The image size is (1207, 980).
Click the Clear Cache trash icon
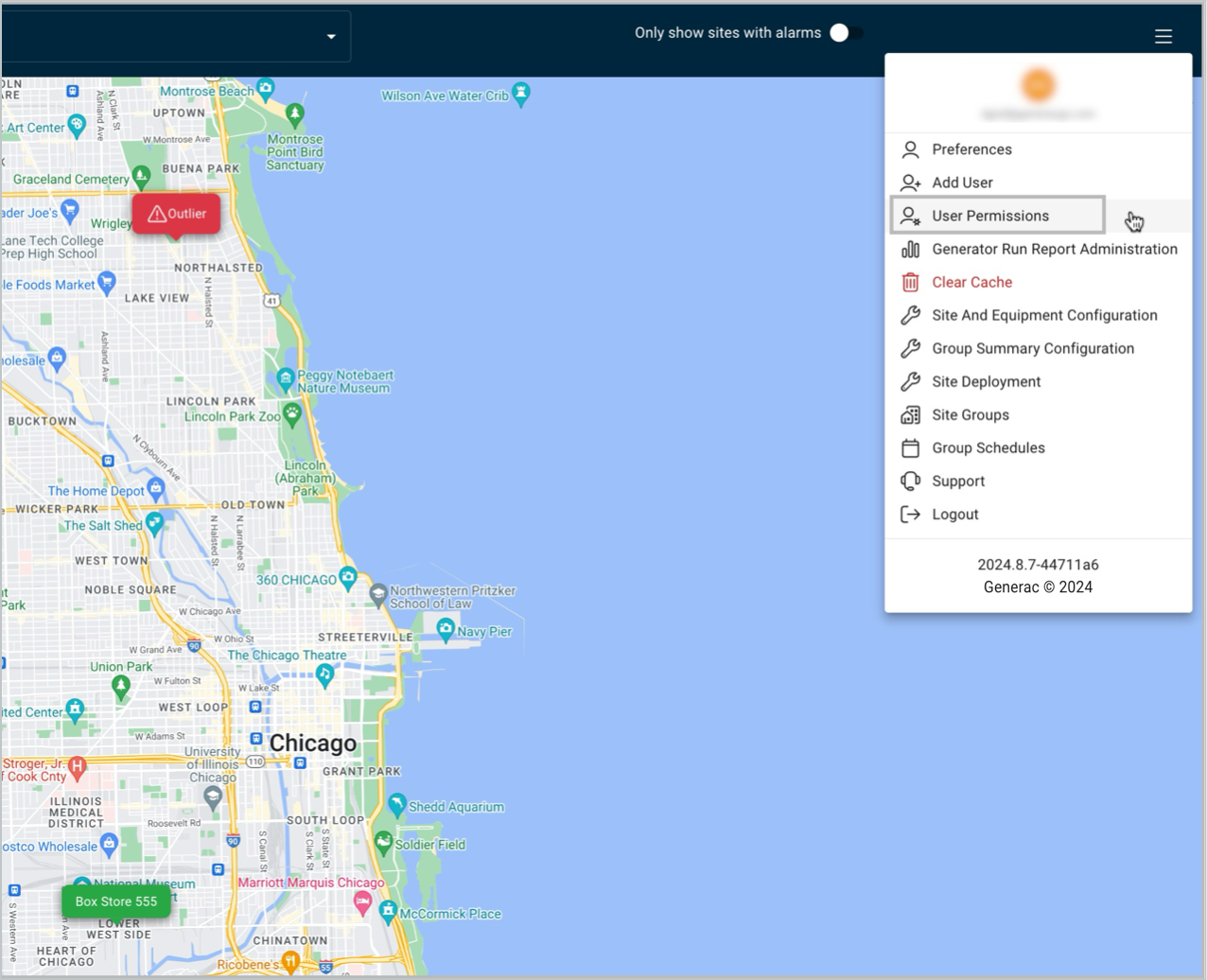point(910,282)
